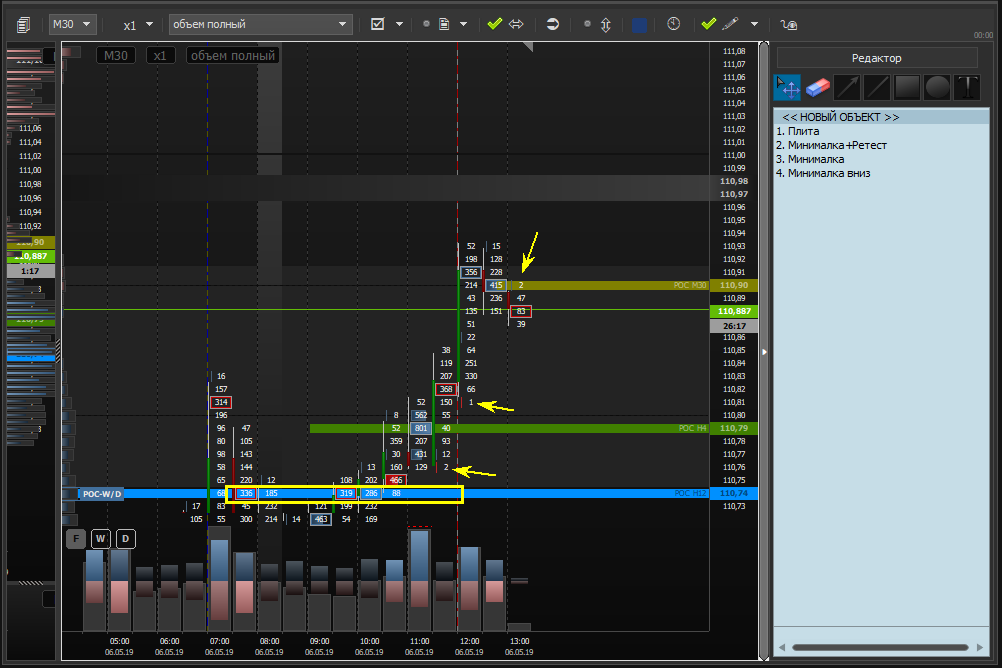The width and height of the screenshot is (1002, 668).
Task: Toggle the toolbar checkbox icon
Action: [x=378, y=24]
